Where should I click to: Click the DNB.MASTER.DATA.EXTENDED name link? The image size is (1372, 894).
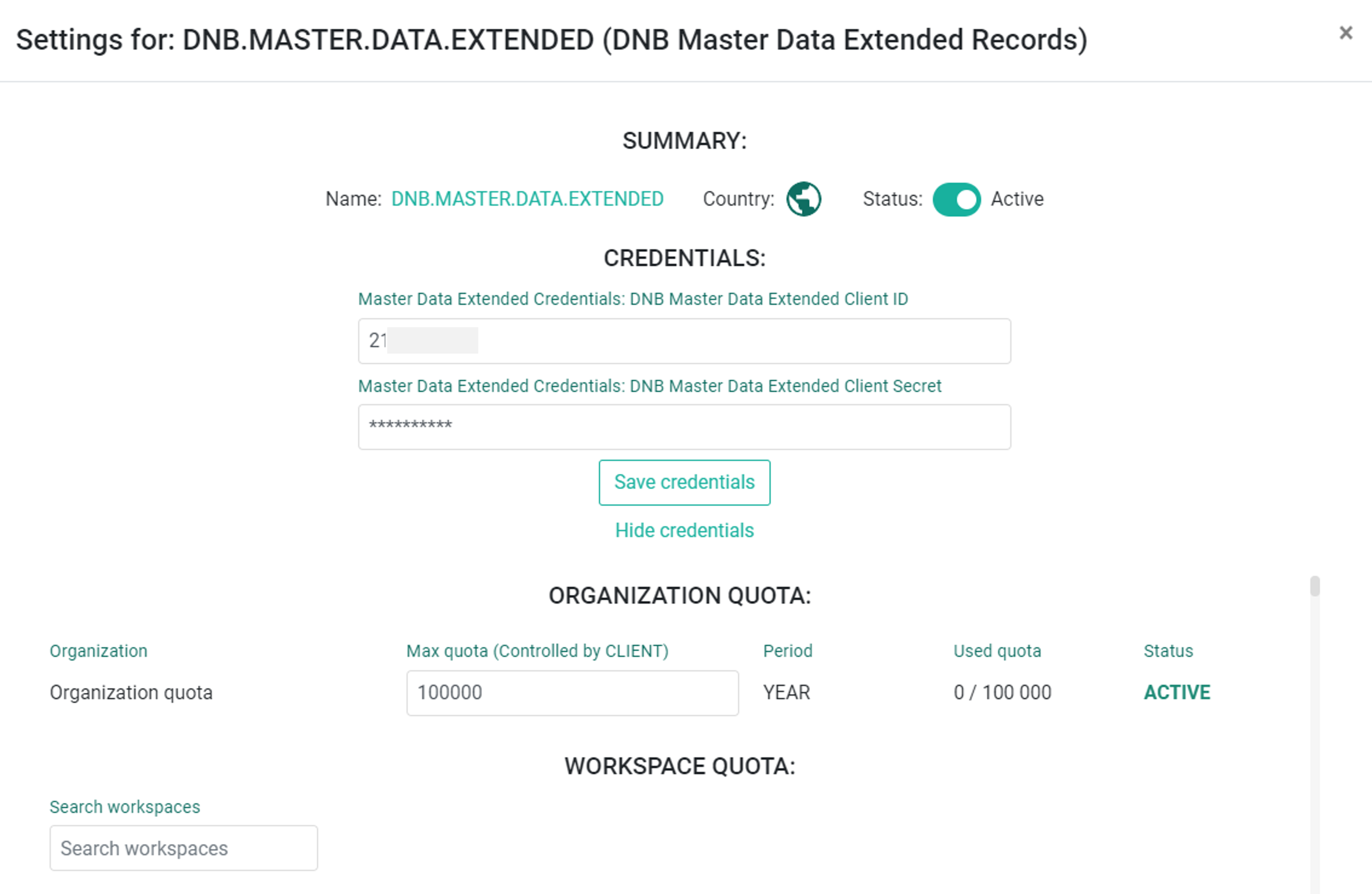click(x=527, y=199)
